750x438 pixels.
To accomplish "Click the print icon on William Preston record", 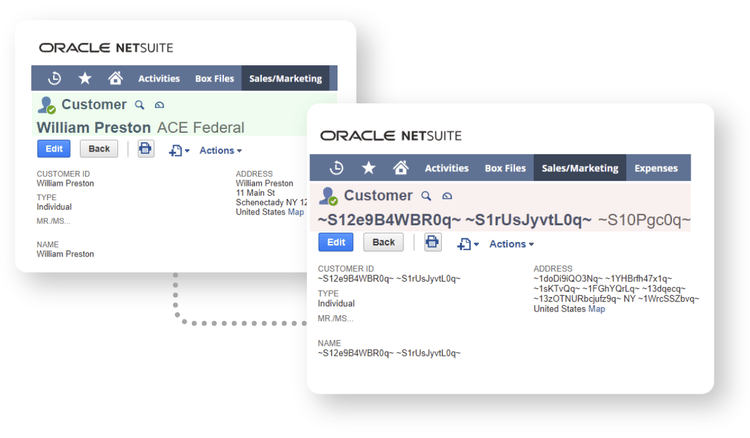I will [x=145, y=149].
